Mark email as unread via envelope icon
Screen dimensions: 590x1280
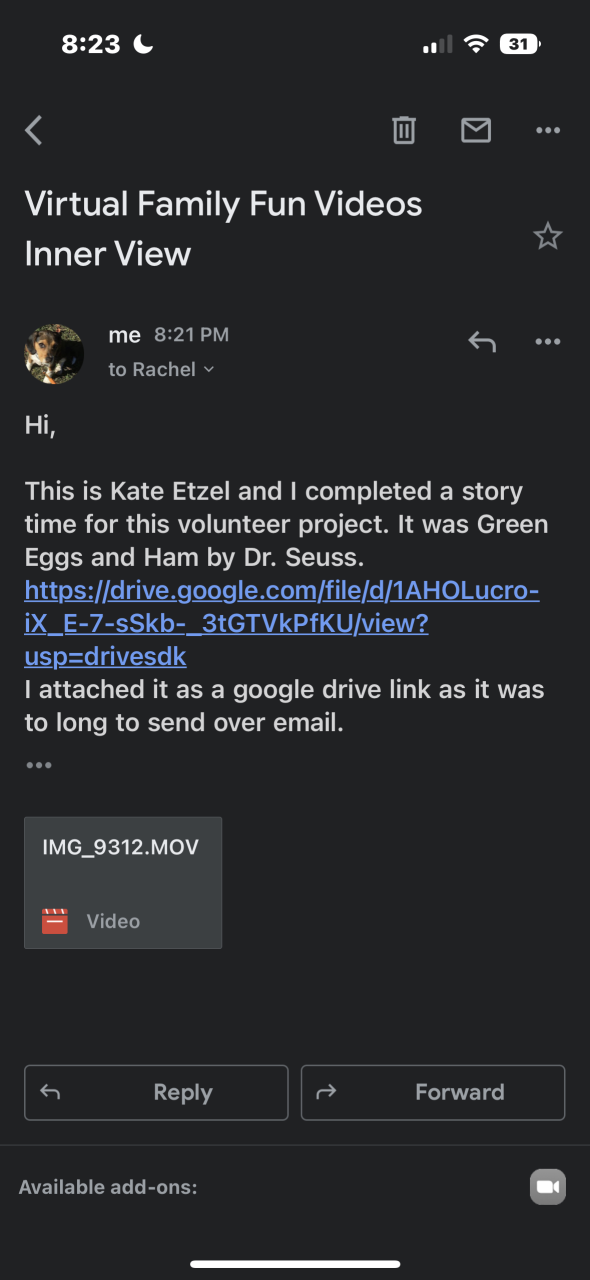pyautogui.click(x=476, y=130)
